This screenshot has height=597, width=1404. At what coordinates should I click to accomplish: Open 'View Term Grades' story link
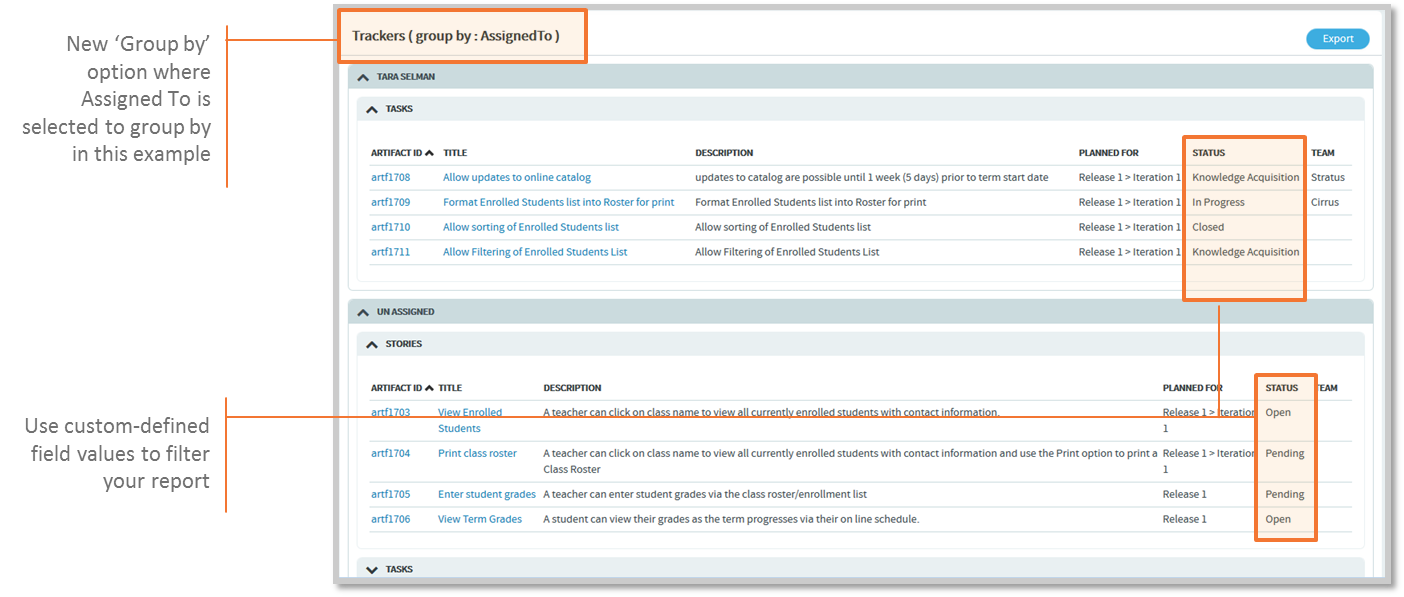[480, 519]
